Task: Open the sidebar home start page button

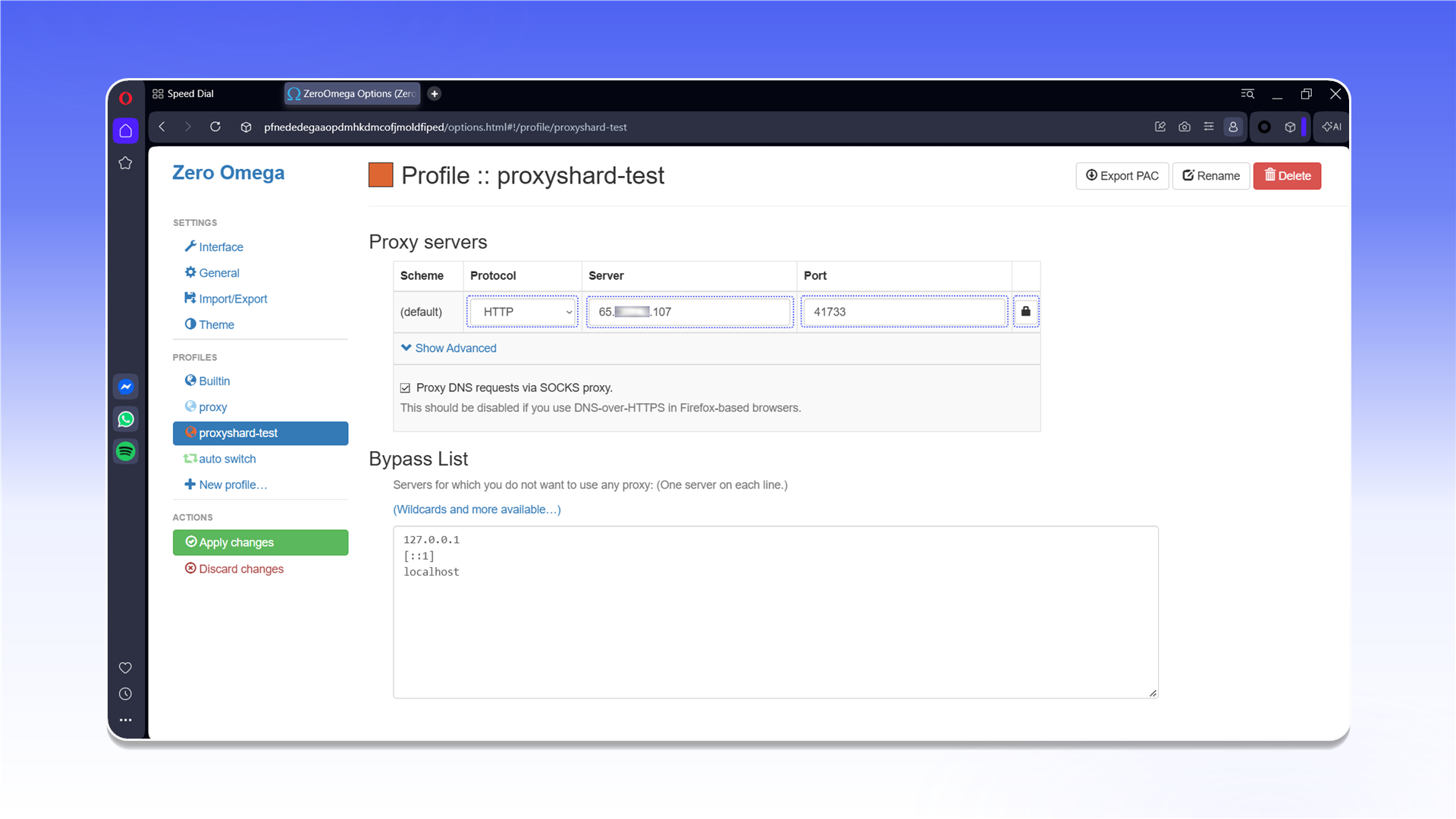Action: (x=126, y=130)
